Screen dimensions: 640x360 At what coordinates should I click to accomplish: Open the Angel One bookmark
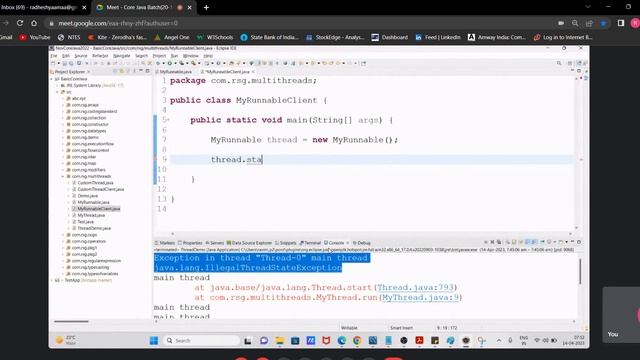[171, 37]
